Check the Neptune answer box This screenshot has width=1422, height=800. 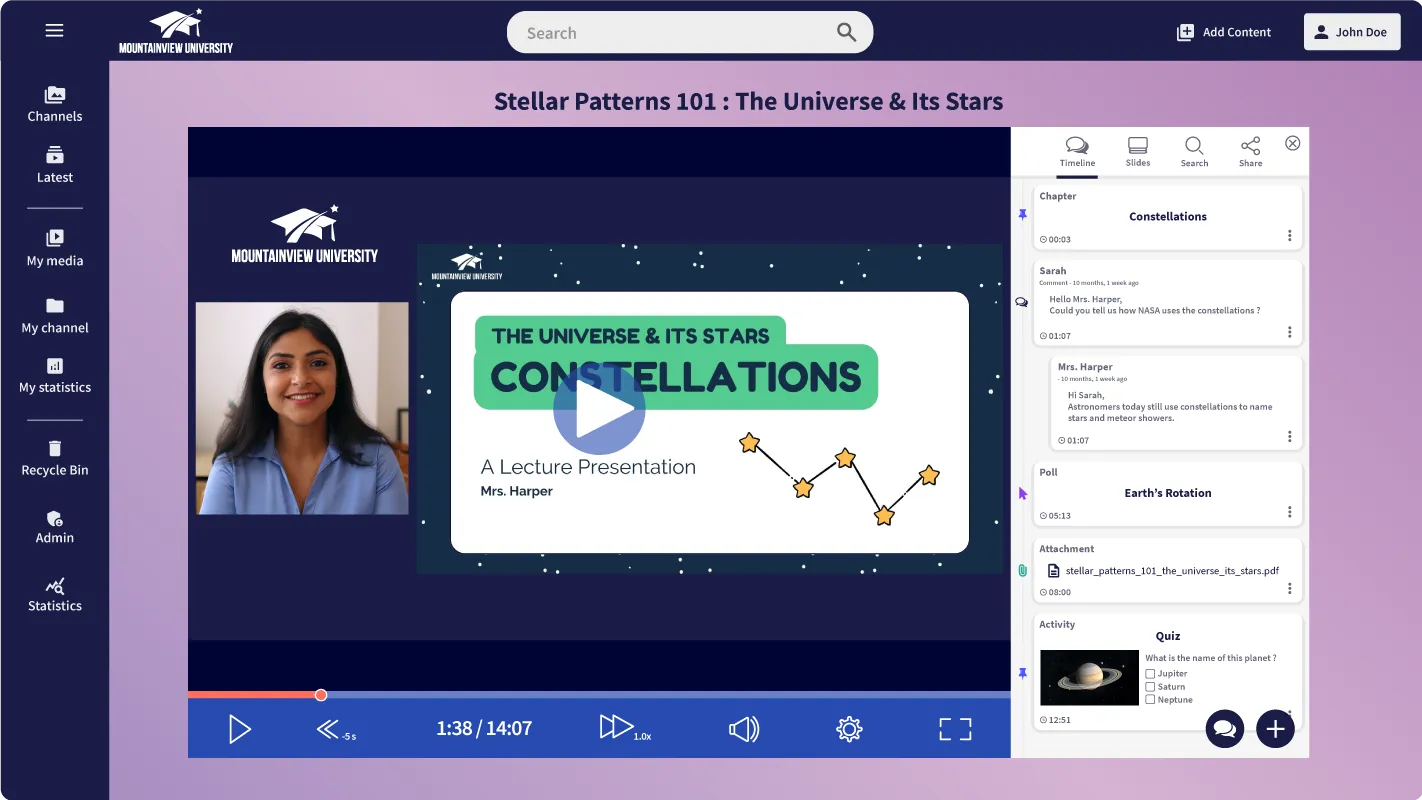coord(1150,700)
